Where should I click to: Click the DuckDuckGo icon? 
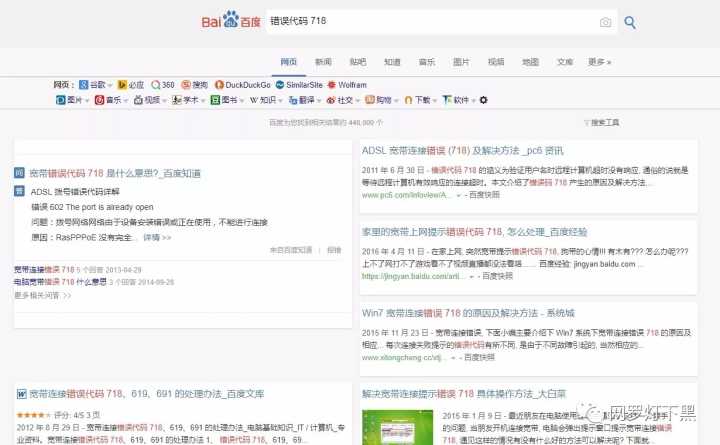pos(219,85)
